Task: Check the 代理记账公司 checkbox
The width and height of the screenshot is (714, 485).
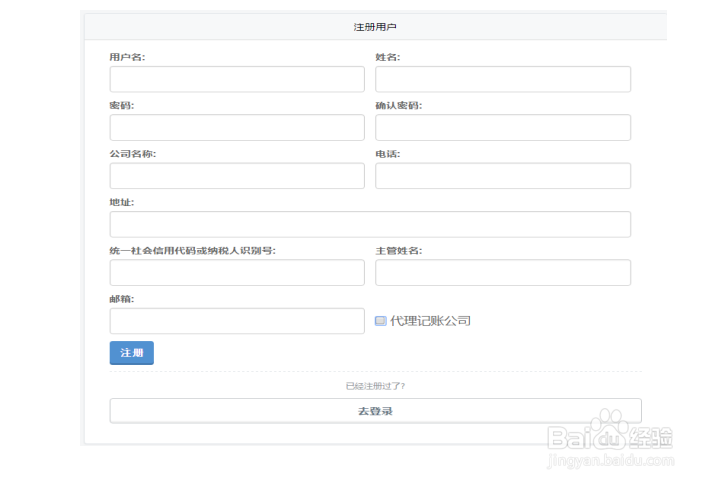Action: [x=380, y=321]
